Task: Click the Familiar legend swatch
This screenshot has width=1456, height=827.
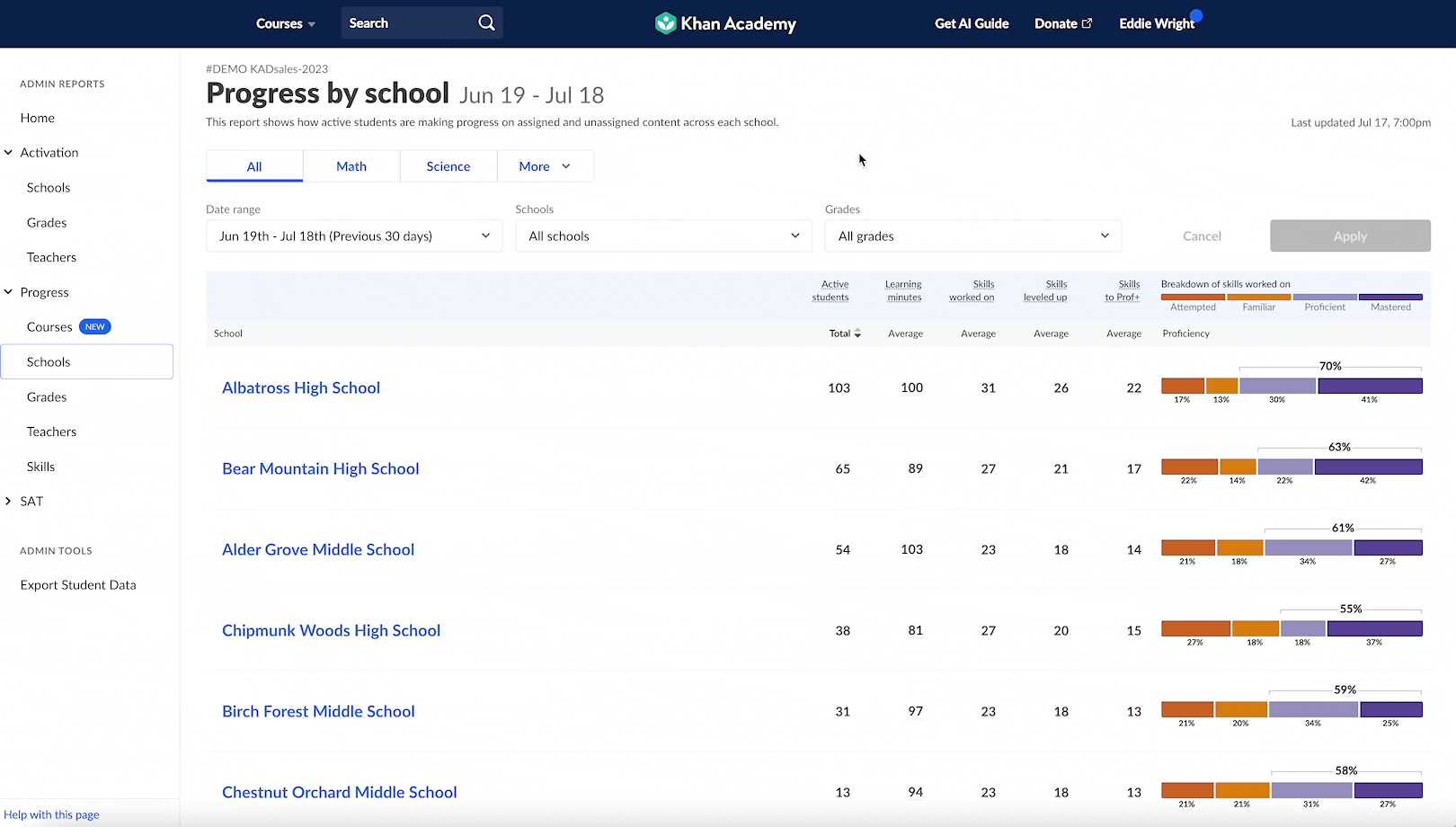Action: [x=1259, y=297]
